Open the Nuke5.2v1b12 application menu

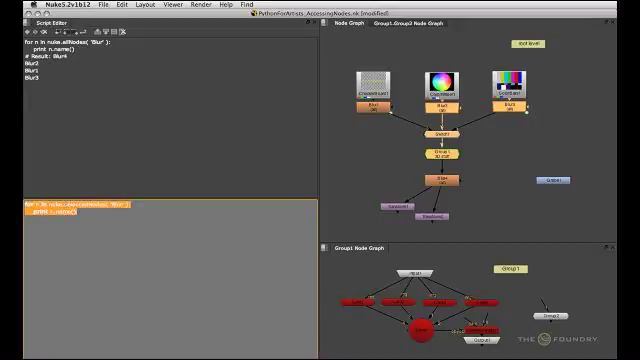pyautogui.click(x=68, y=4)
